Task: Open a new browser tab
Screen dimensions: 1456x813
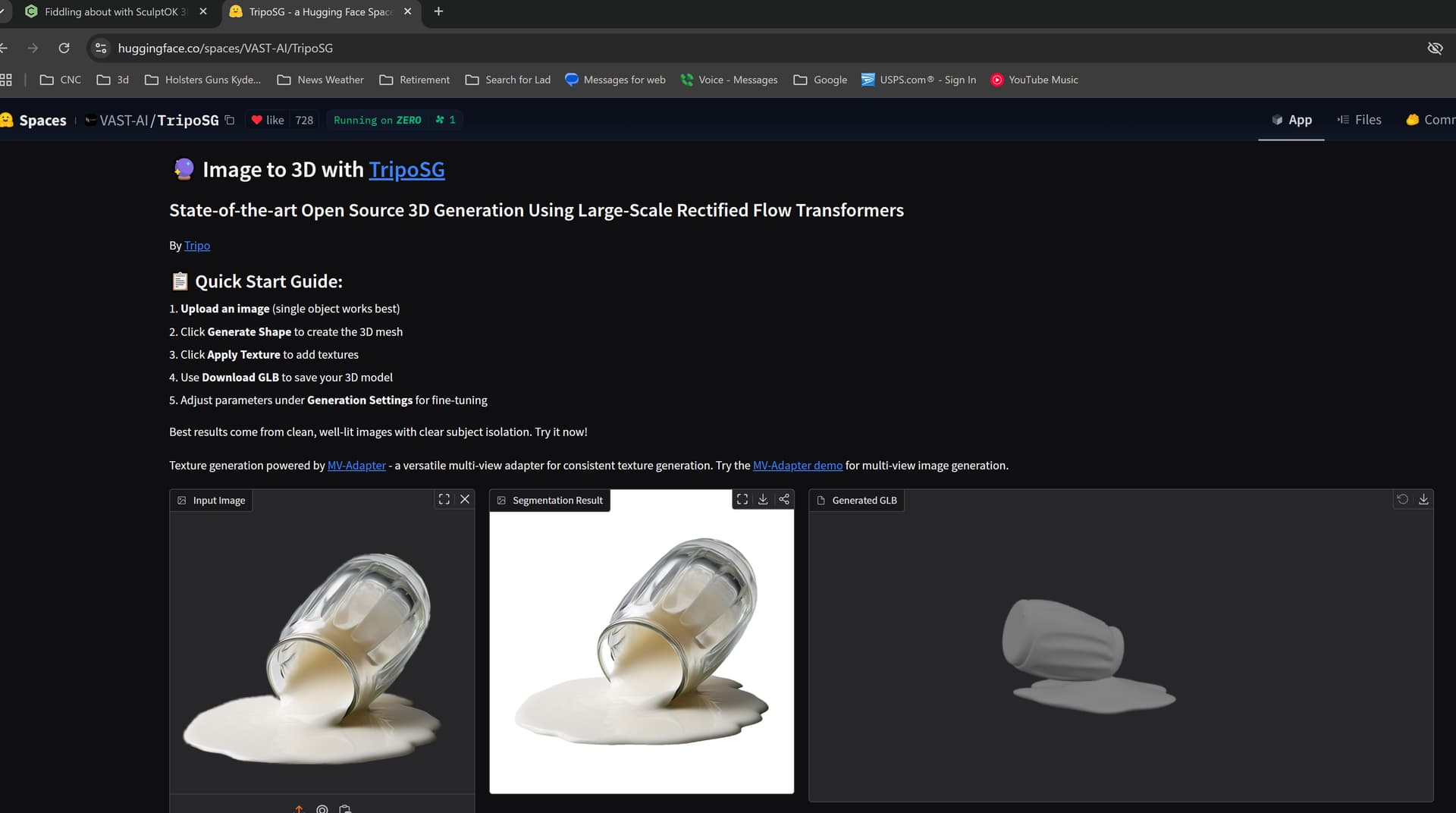Action: click(438, 11)
